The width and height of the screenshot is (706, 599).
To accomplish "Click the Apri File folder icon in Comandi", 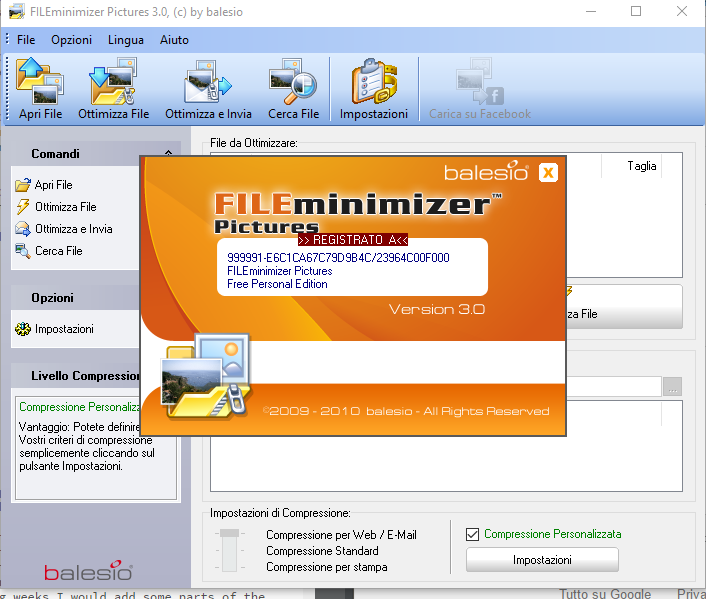I will coord(23,185).
